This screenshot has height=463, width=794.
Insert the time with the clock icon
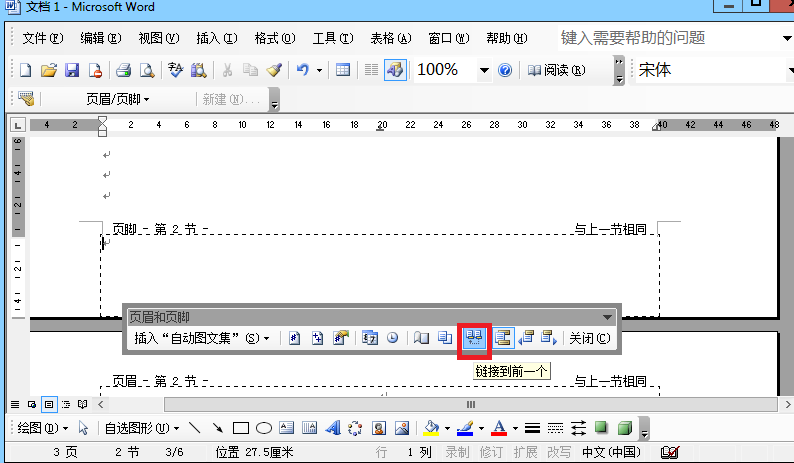[392, 338]
